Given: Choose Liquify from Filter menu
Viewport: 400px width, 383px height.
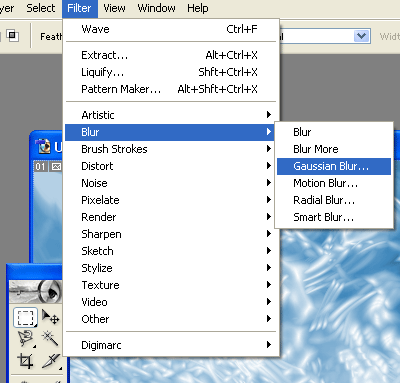Looking at the screenshot, I should click(x=170, y=72).
